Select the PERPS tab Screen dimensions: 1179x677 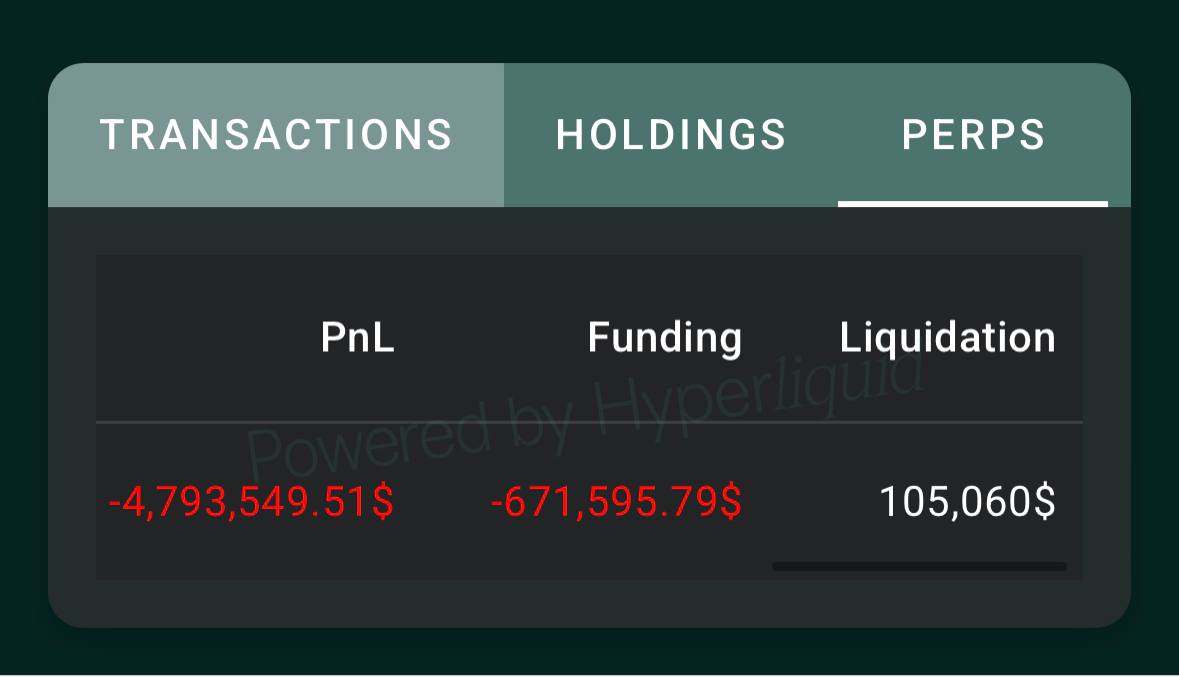[973, 135]
